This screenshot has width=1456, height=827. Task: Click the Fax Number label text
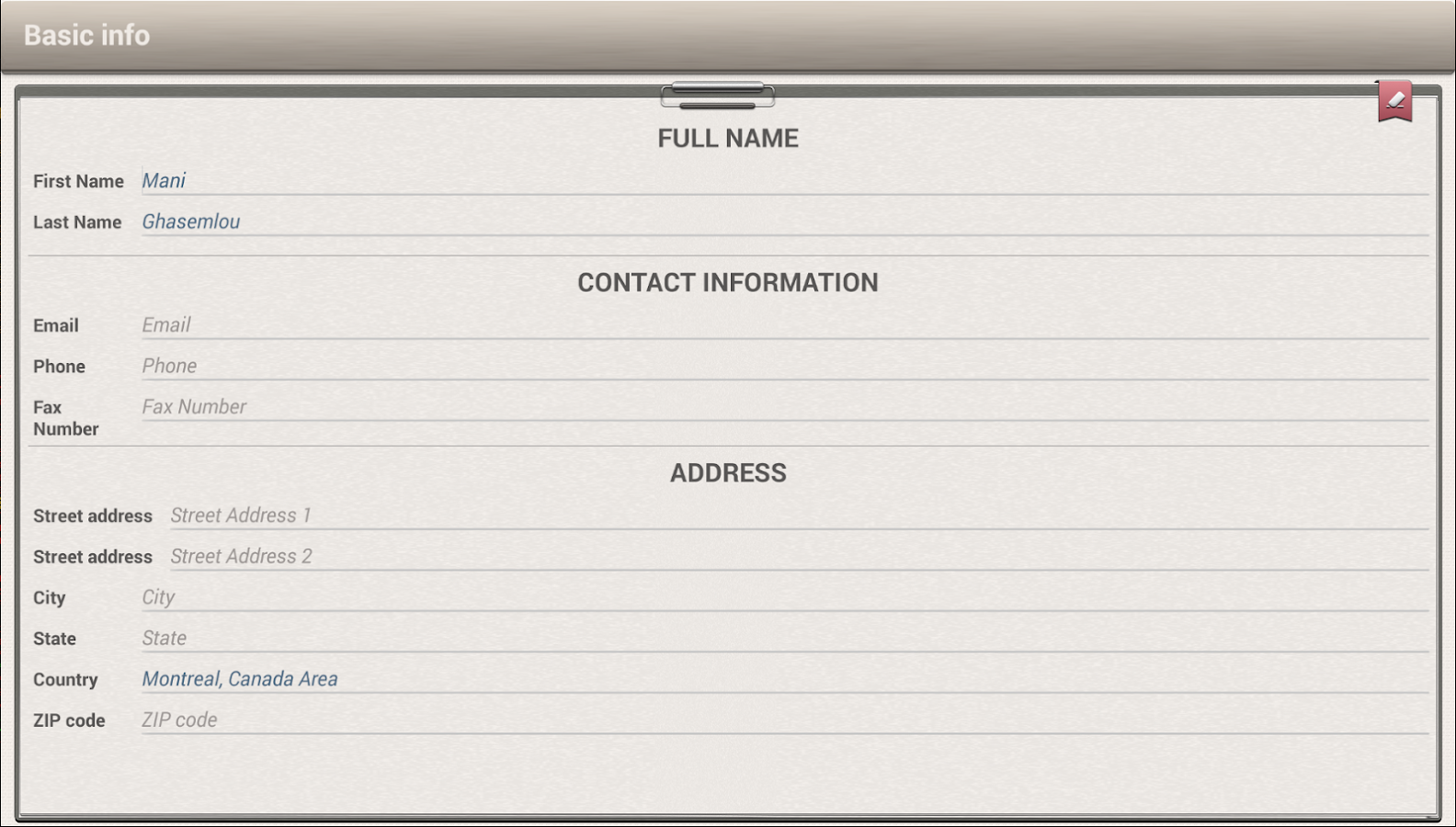[66, 418]
